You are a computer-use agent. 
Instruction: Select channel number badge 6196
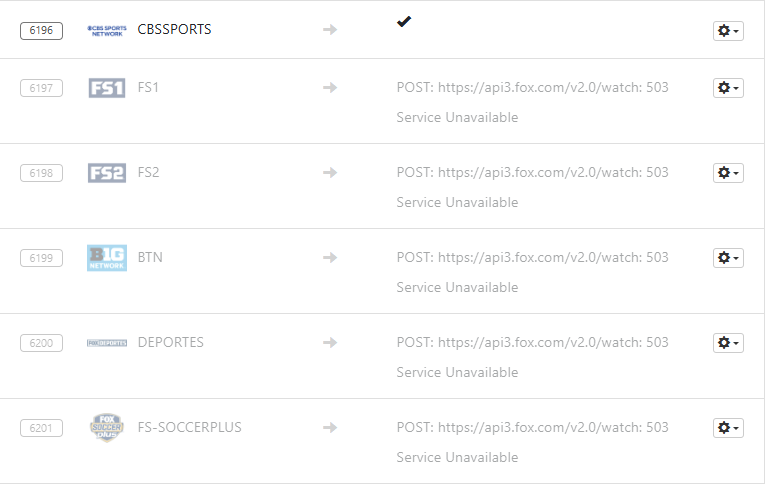[41, 30]
